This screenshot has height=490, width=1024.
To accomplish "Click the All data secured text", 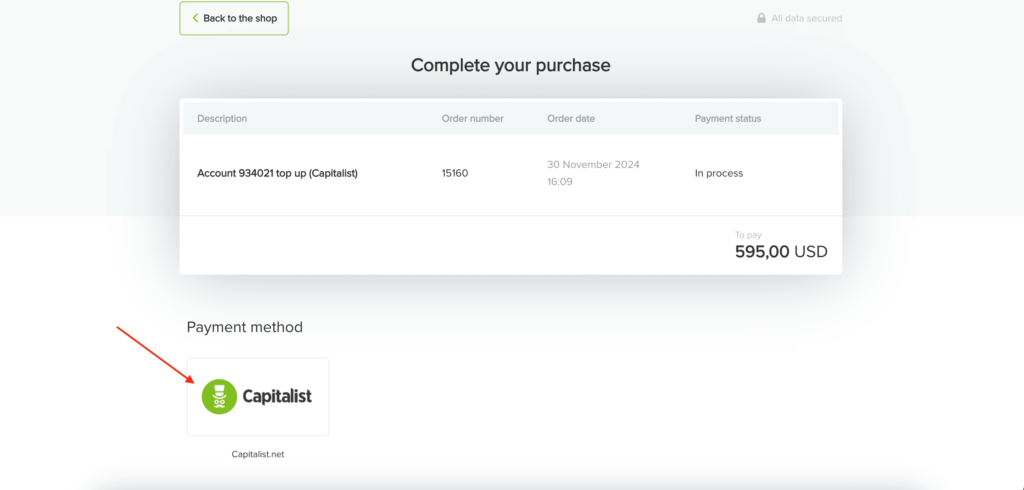I will point(807,18).
